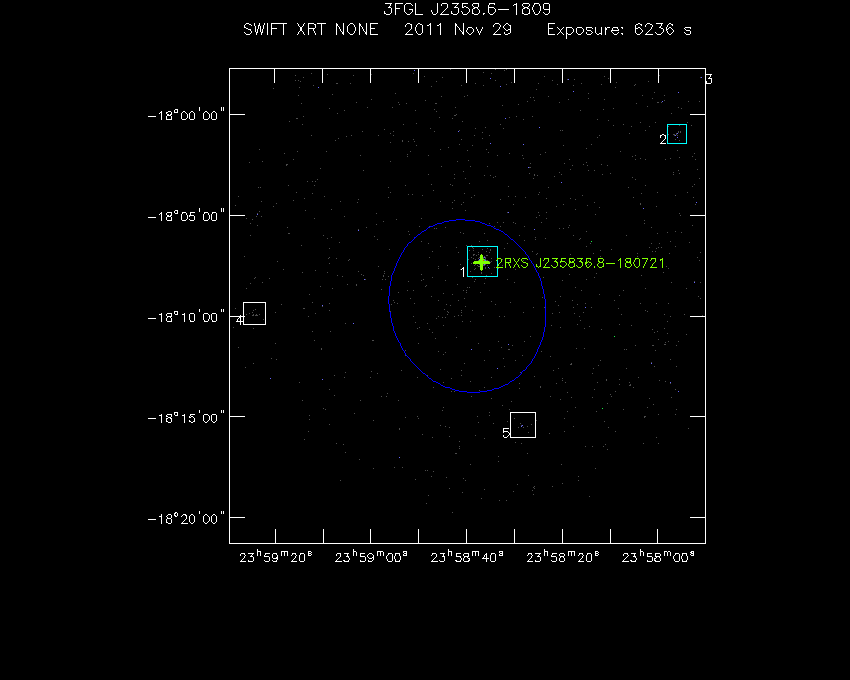Click the 23h59m00s right ascension label
This screenshot has height=680, width=850.
click(x=371, y=557)
